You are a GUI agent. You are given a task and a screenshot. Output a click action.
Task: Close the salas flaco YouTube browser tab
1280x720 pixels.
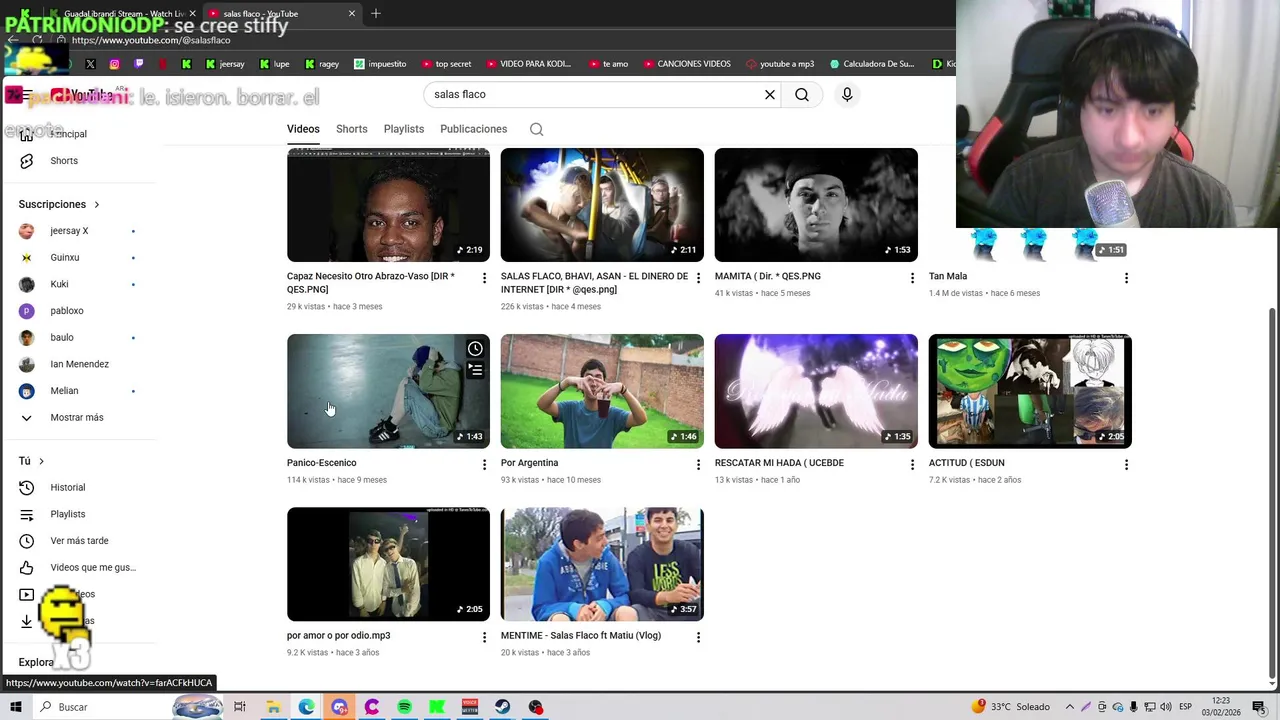(352, 13)
